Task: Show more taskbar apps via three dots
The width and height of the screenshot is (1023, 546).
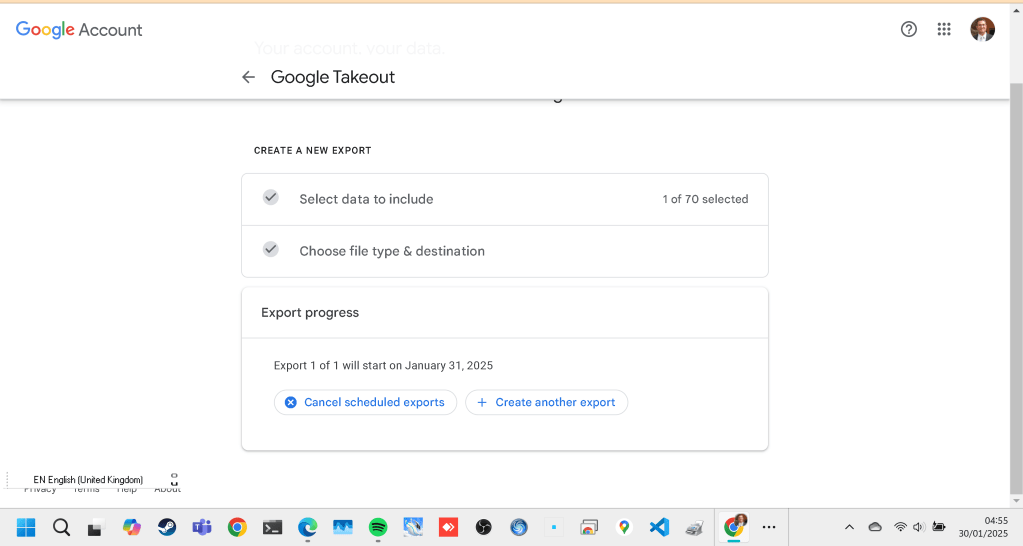Action: (x=769, y=527)
